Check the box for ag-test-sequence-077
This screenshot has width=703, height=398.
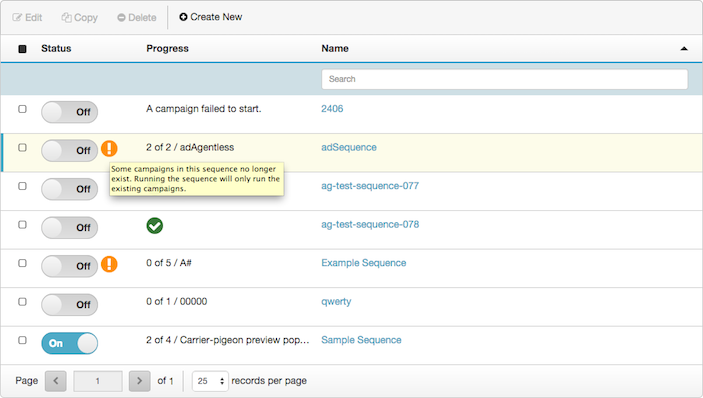click(22, 186)
